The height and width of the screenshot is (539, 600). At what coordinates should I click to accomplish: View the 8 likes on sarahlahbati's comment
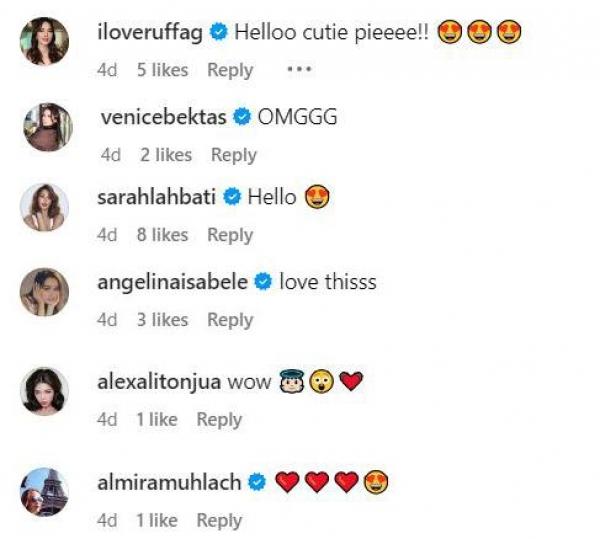[x=162, y=235]
